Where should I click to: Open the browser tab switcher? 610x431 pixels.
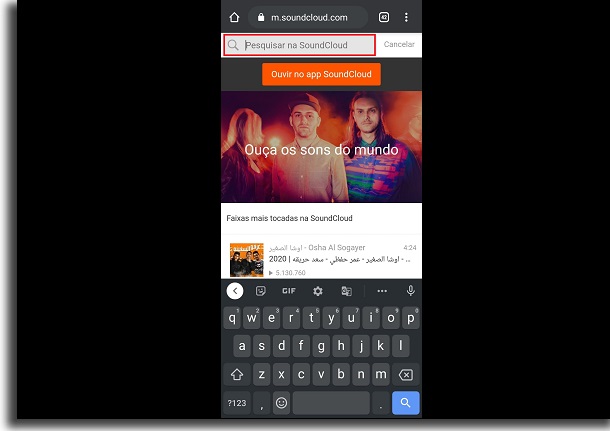[x=384, y=17]
